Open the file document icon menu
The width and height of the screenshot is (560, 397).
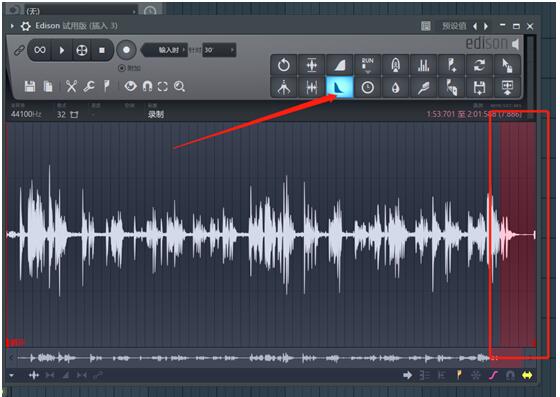[x=48, y=86]
